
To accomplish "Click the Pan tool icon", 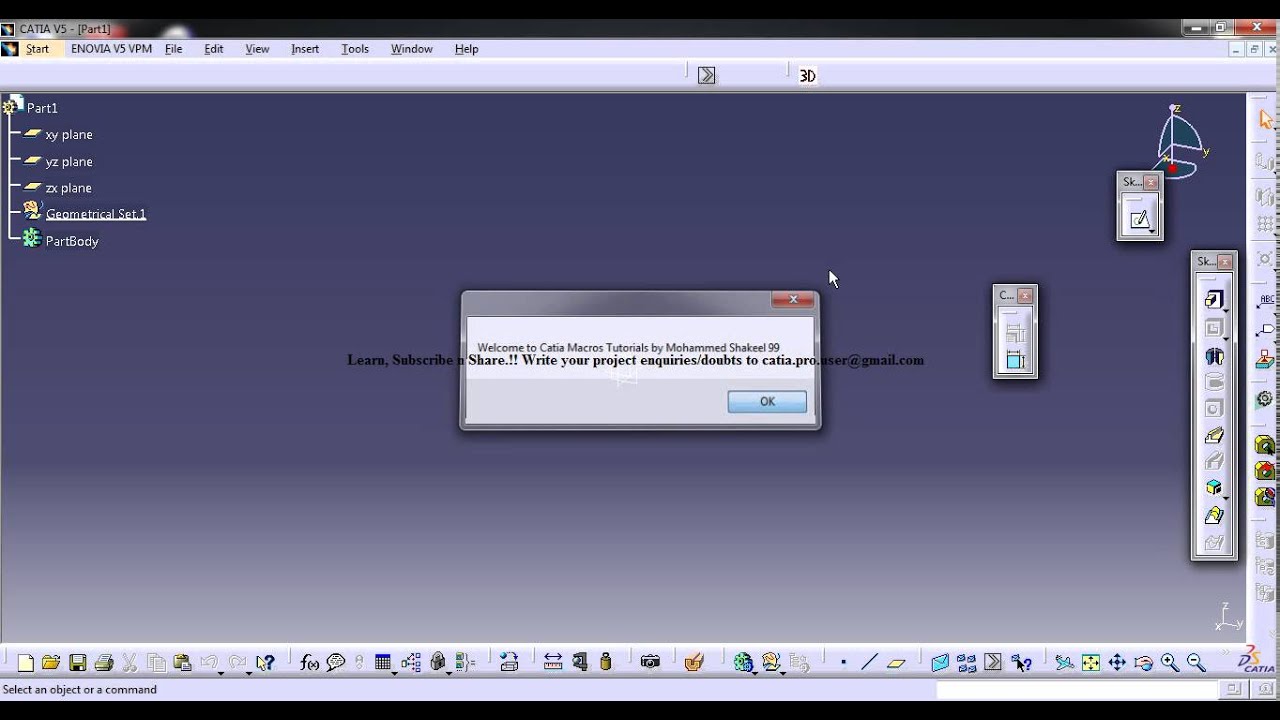I will (1117, 662).
